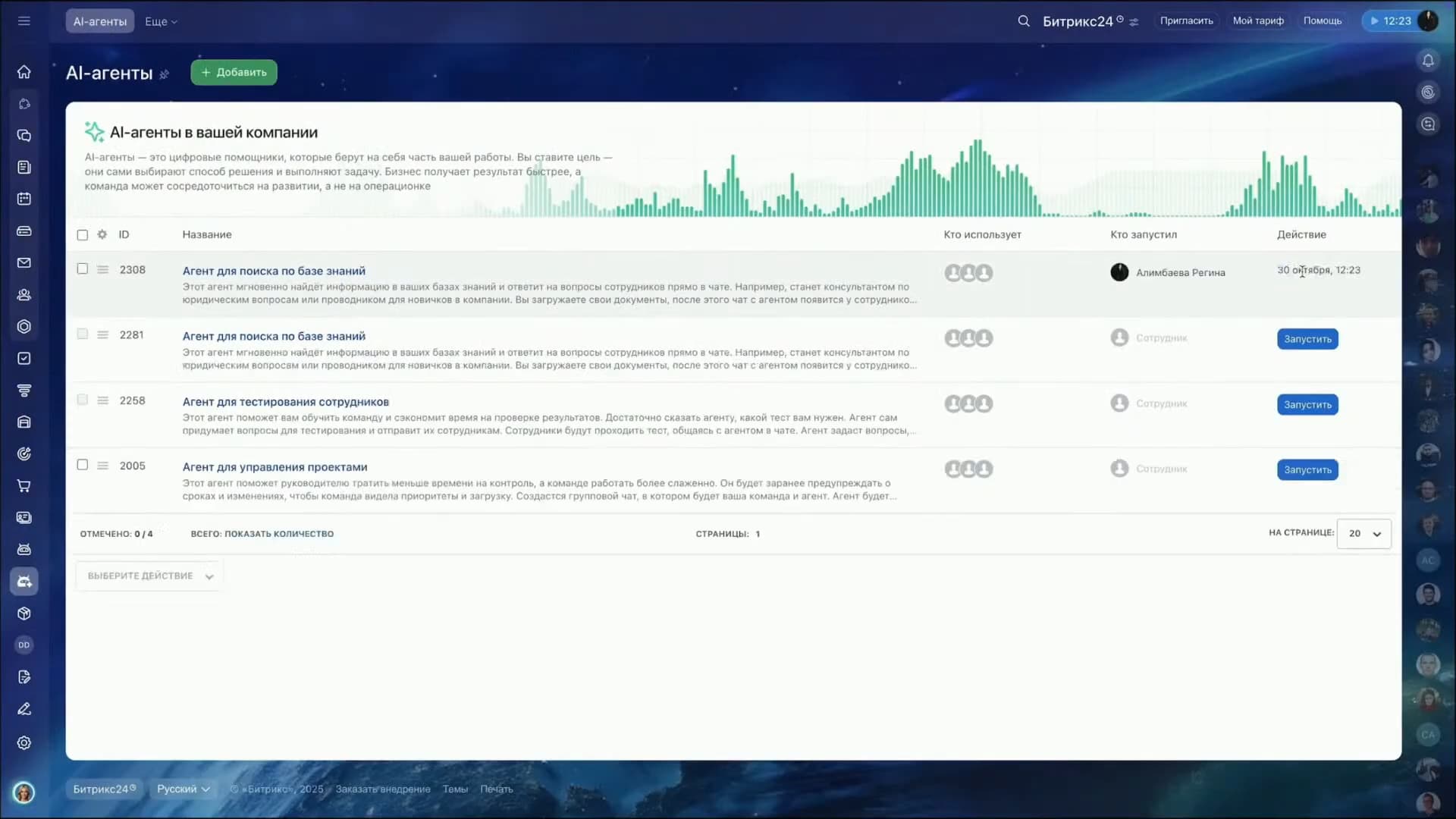Viewport: 1456px width, 819px height.
Task: Check the checkbox of agent 2308
Action: (82, 268)
